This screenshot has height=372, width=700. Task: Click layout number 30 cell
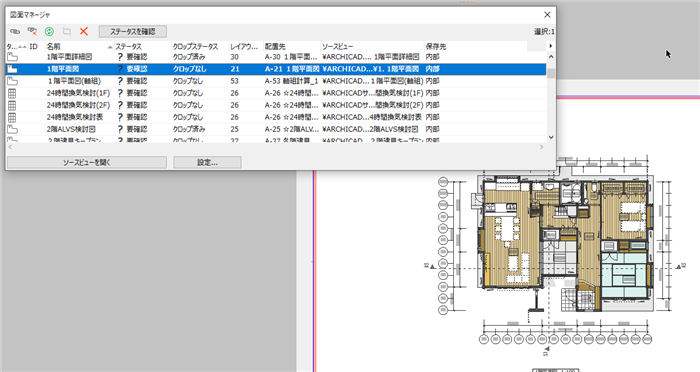(235, 57)
